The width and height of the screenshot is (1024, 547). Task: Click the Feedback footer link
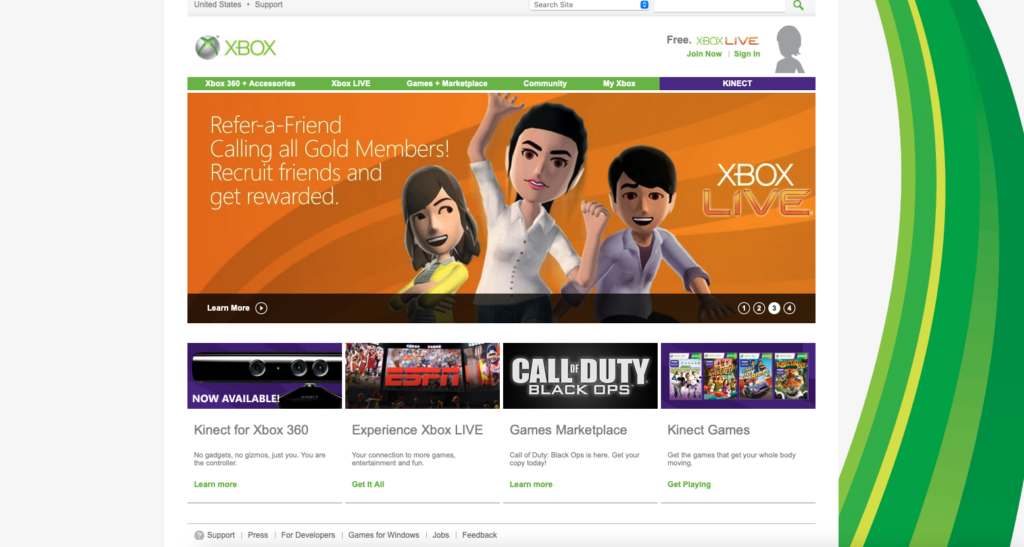pyautogui.click(x=480, y=535)
